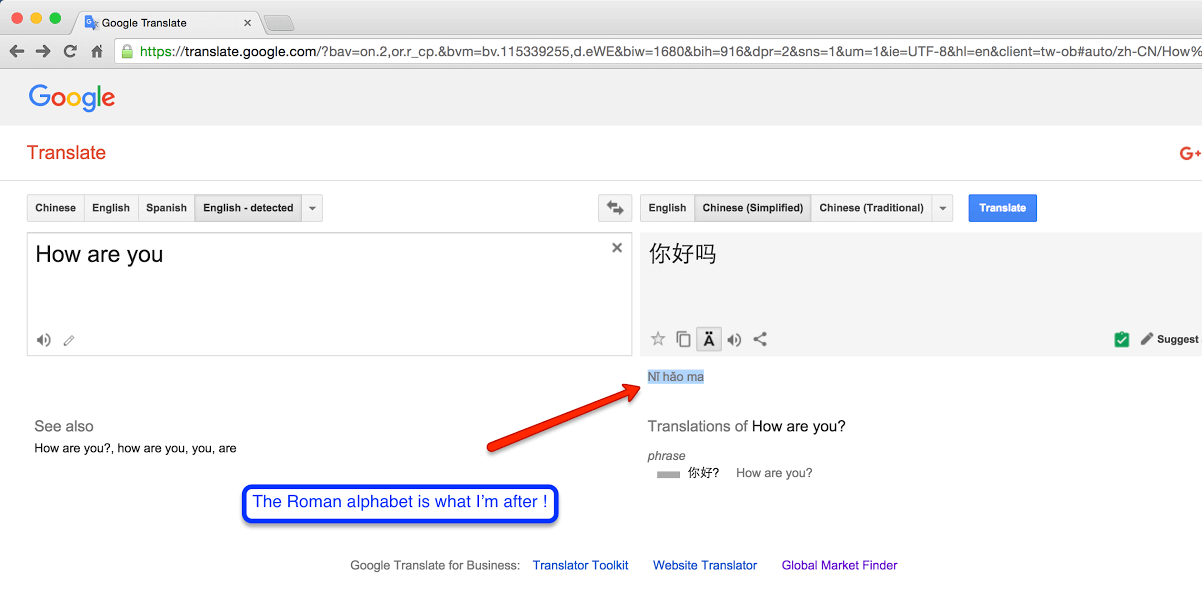This screenshot has height=598, width=1202.
Task: Click the translated text 你好吗
Action: click(683, 254)
